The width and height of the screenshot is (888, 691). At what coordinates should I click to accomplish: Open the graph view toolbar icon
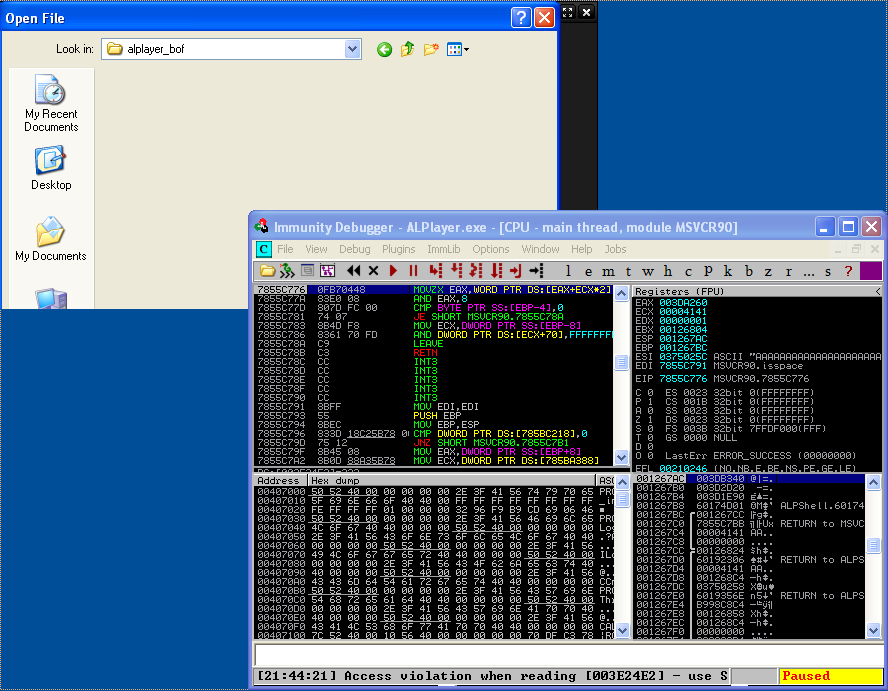point(327,271)
